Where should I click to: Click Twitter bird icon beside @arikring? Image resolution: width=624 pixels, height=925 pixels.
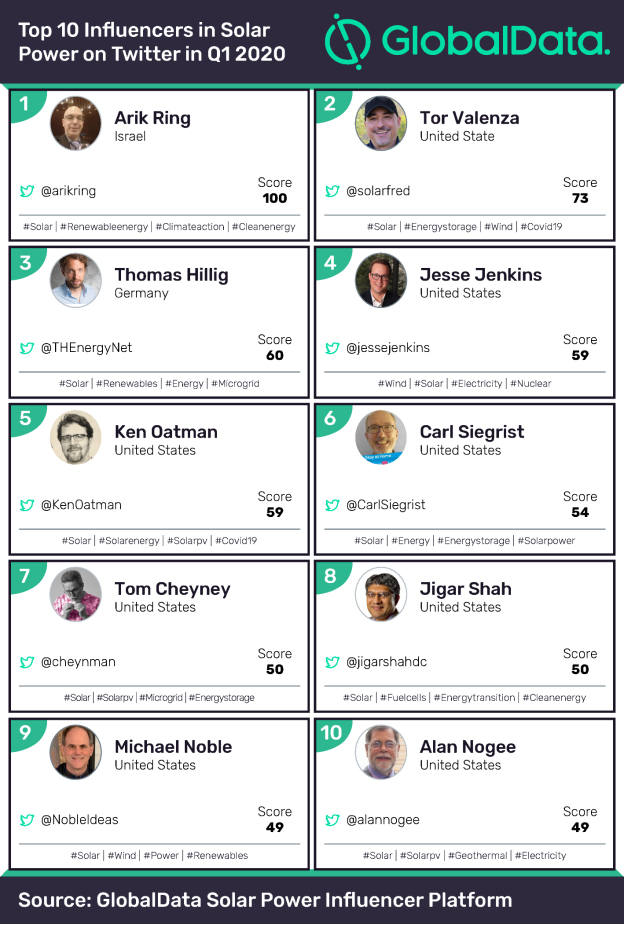click(x=27, y=191)
